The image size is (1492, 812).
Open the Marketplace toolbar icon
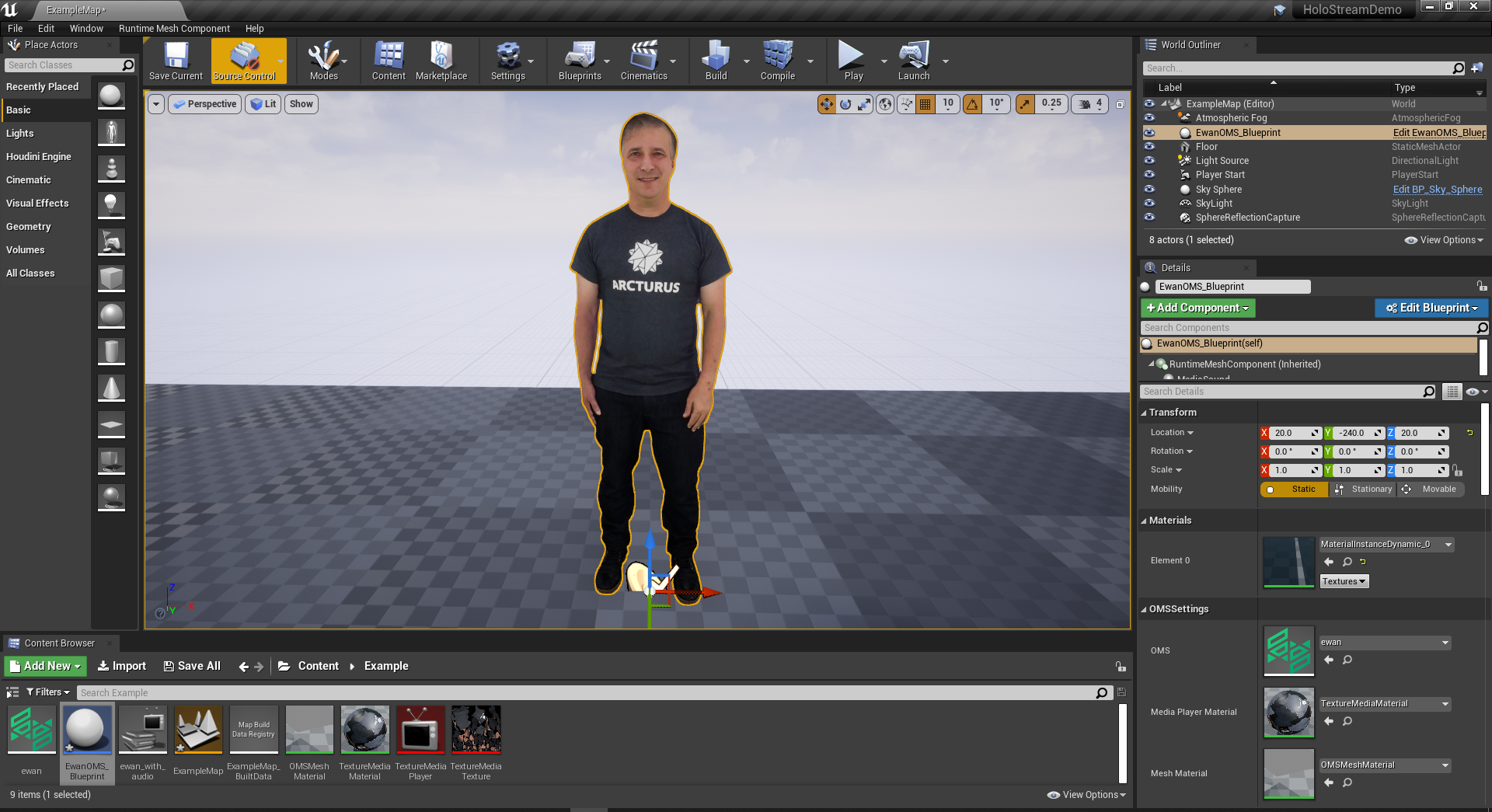(x=441, y=61)
